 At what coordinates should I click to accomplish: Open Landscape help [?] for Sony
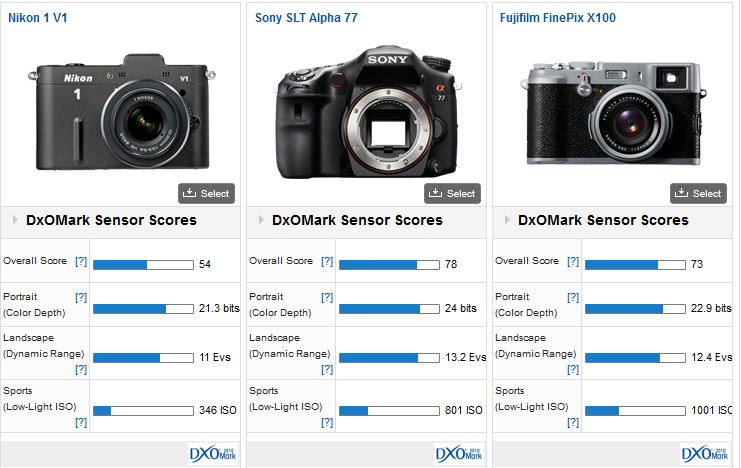click(x=327, y=369)
